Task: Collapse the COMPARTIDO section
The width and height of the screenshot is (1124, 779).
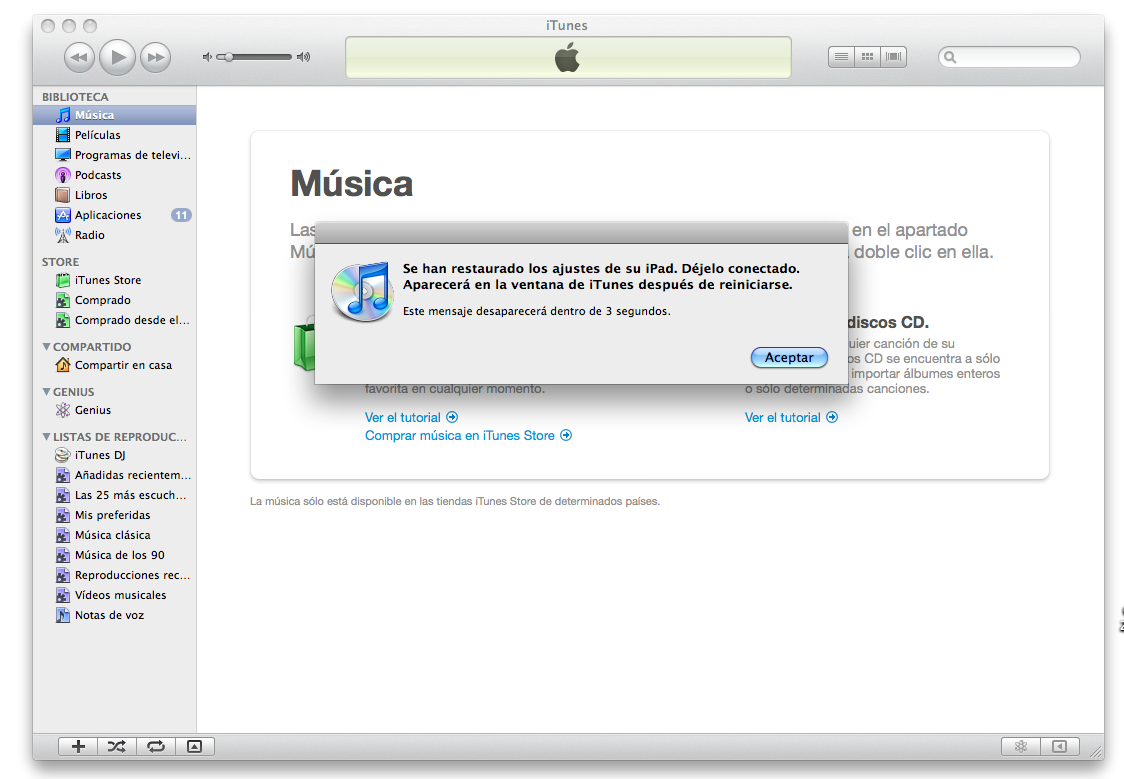Action: coord(47,347)
